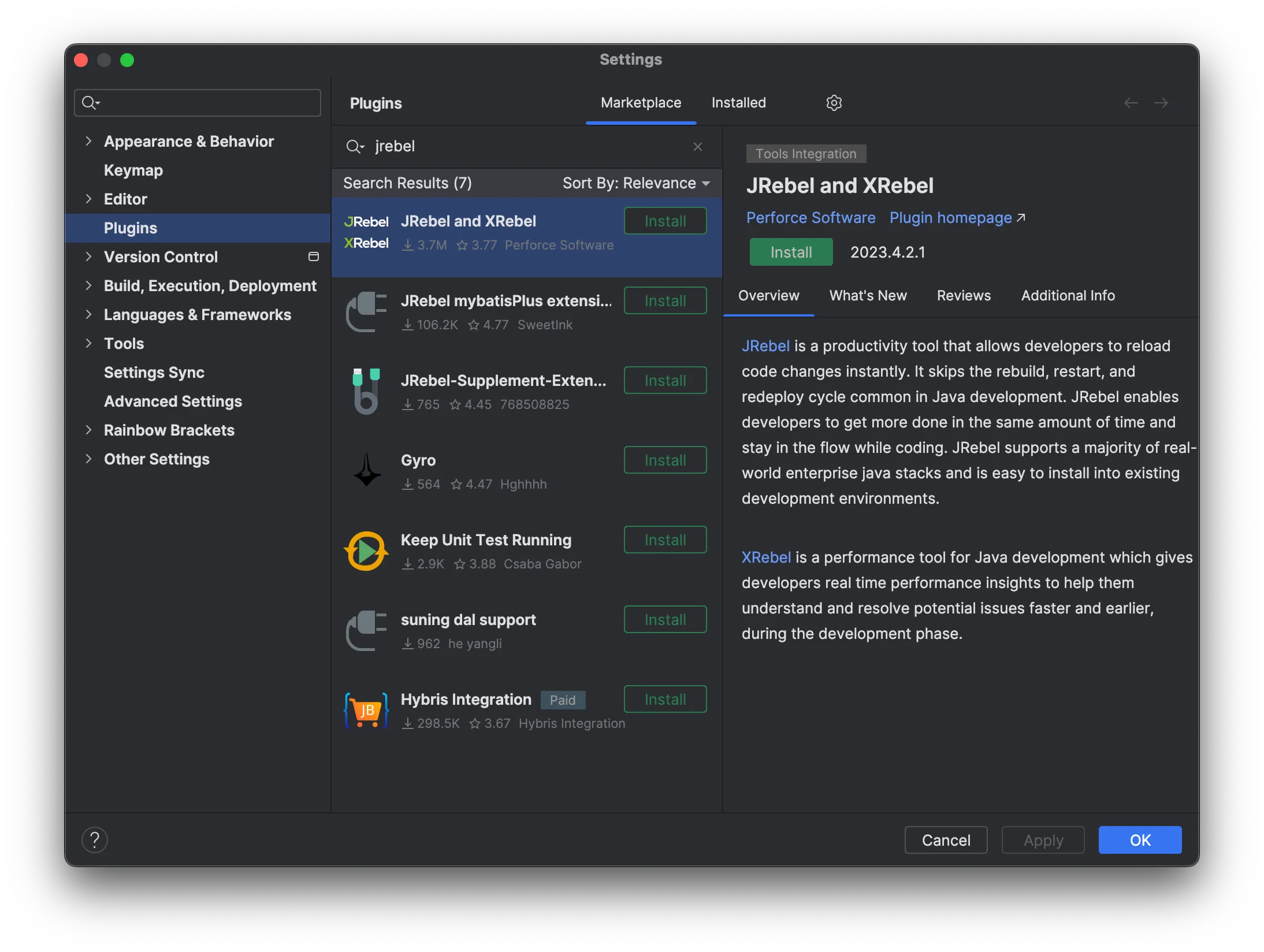Viewport: 1264px width, 952px height.
Task: Click the settings search magnifier icon
Action: 91,103
